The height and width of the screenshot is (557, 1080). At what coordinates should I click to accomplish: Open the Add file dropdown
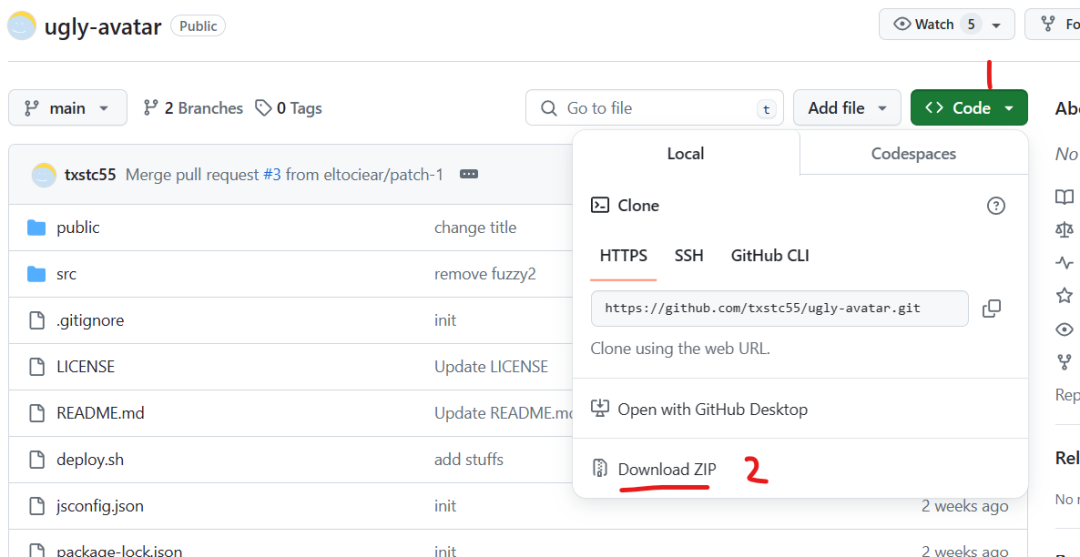847,108
